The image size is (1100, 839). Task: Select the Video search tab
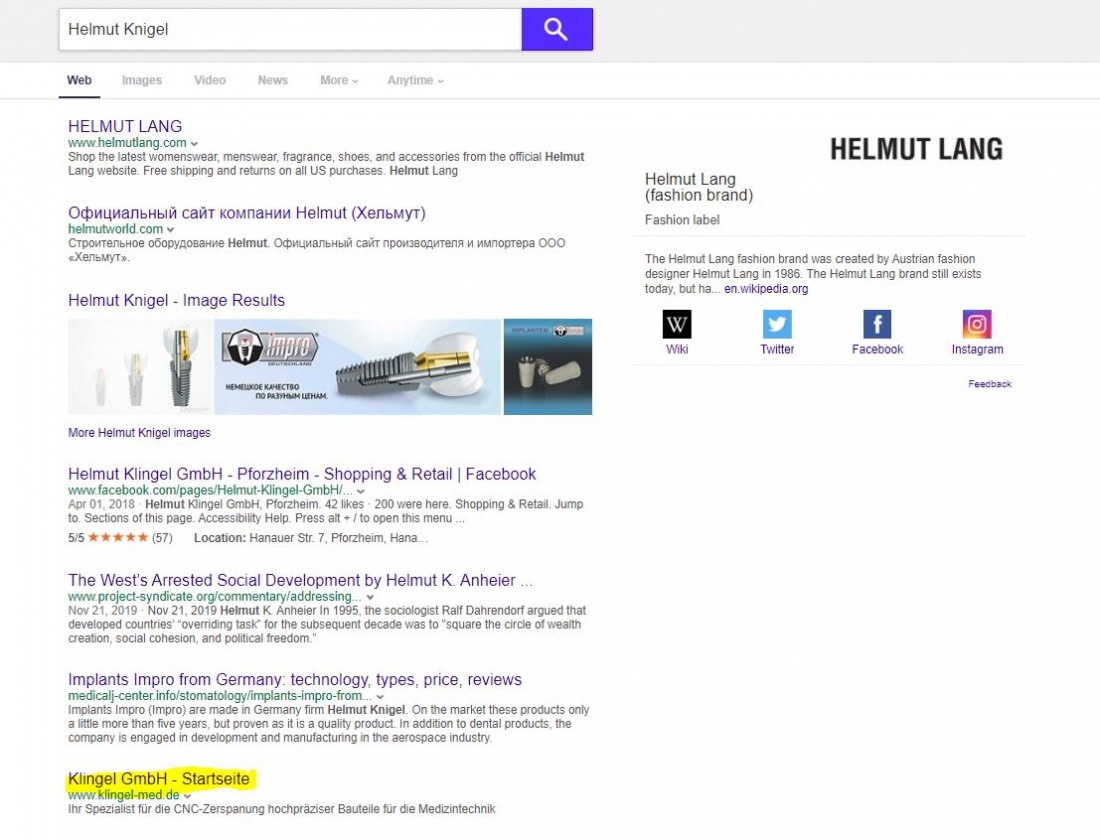click(210, 81)
